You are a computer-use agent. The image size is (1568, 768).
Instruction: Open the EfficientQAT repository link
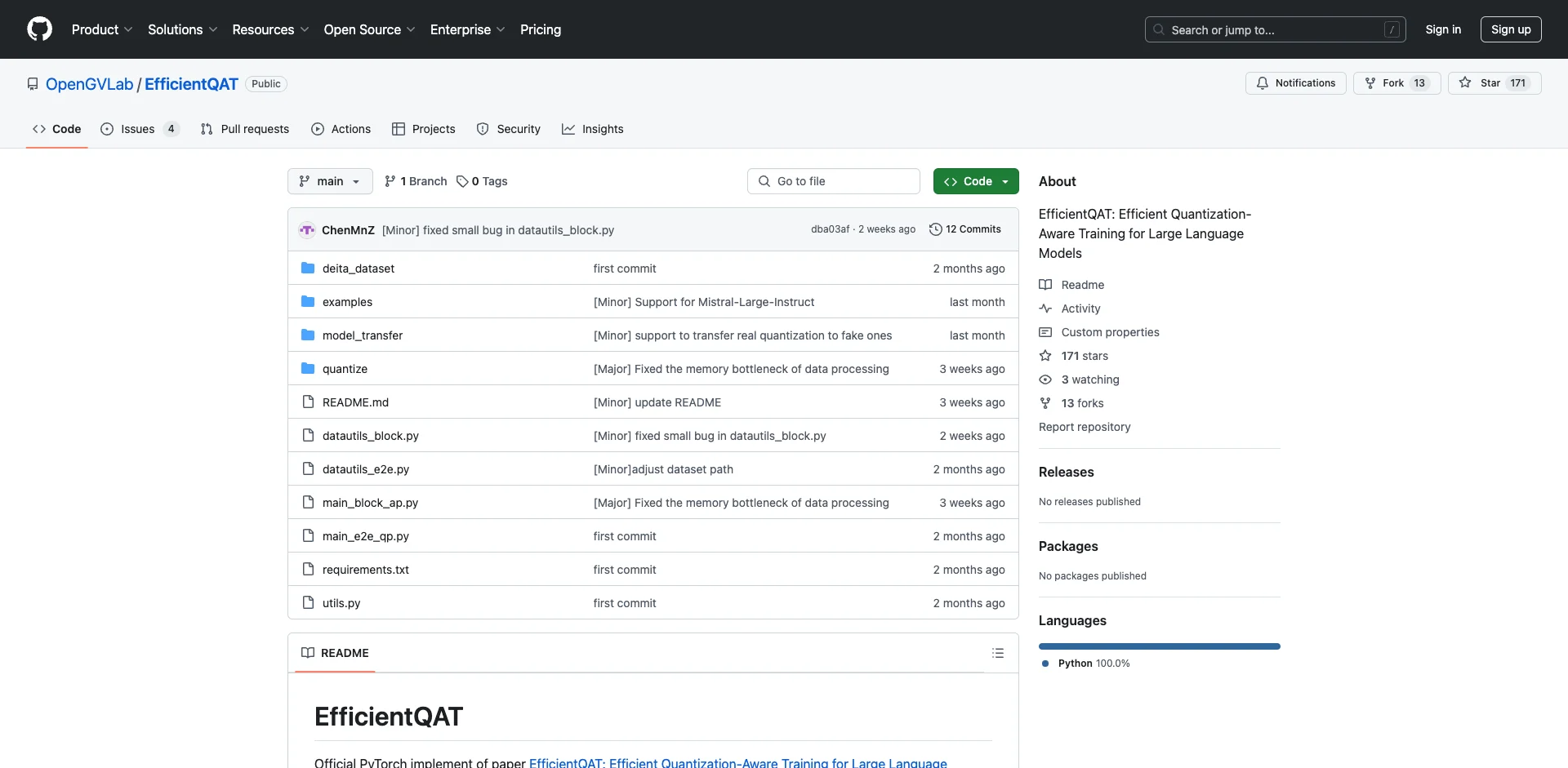191,84
